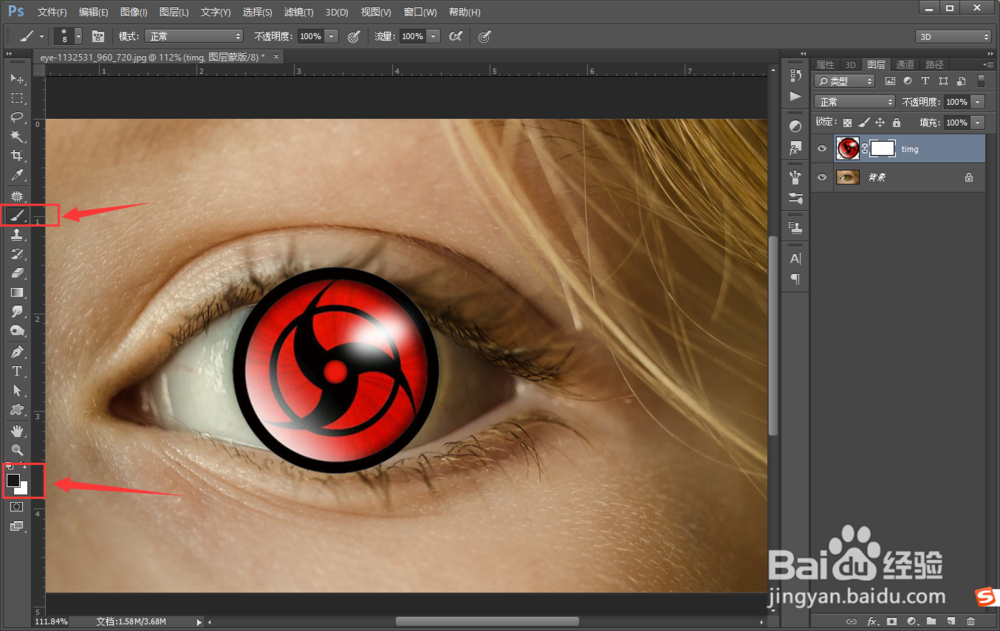The width and height of the screenshot is (1000, 631).
Task: Turn layer filtering switch on/off
Action: pos(982,81)
